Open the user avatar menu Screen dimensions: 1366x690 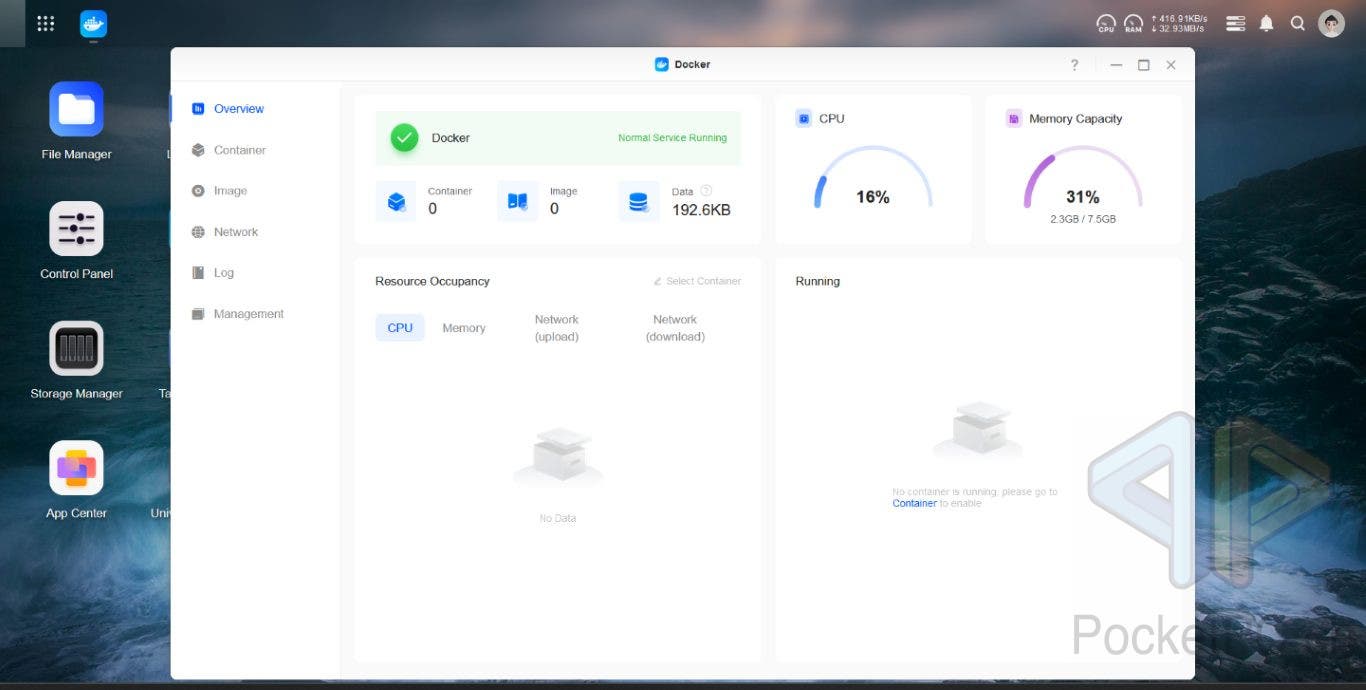pos(1331,23)
